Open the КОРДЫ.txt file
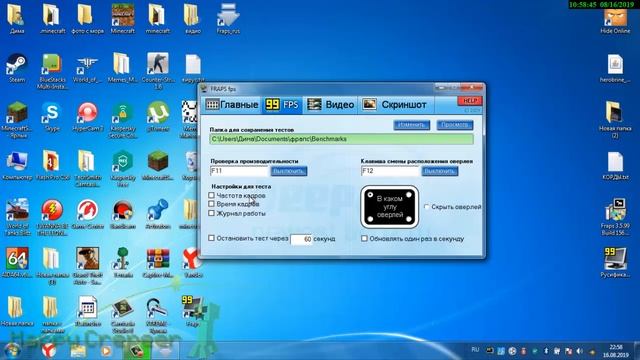The image size is (640, 360). click(x=615, y=165)
